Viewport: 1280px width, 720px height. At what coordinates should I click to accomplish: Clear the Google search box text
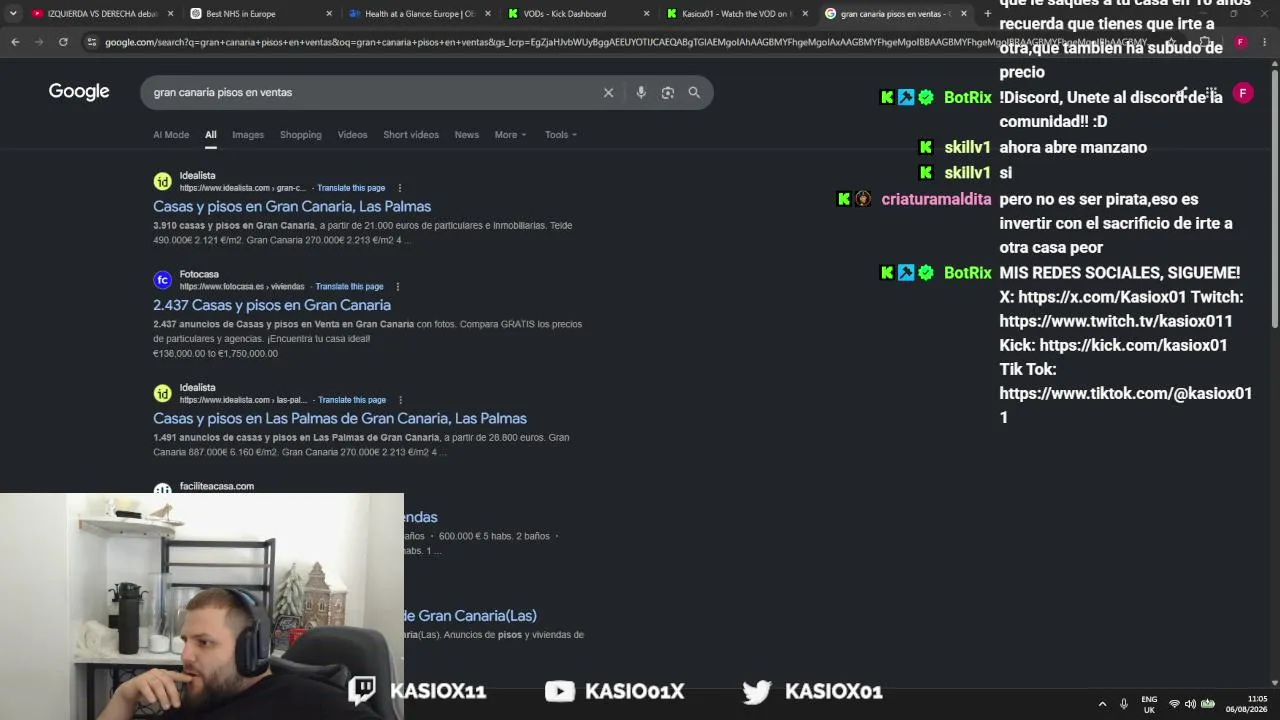(608, 92)
